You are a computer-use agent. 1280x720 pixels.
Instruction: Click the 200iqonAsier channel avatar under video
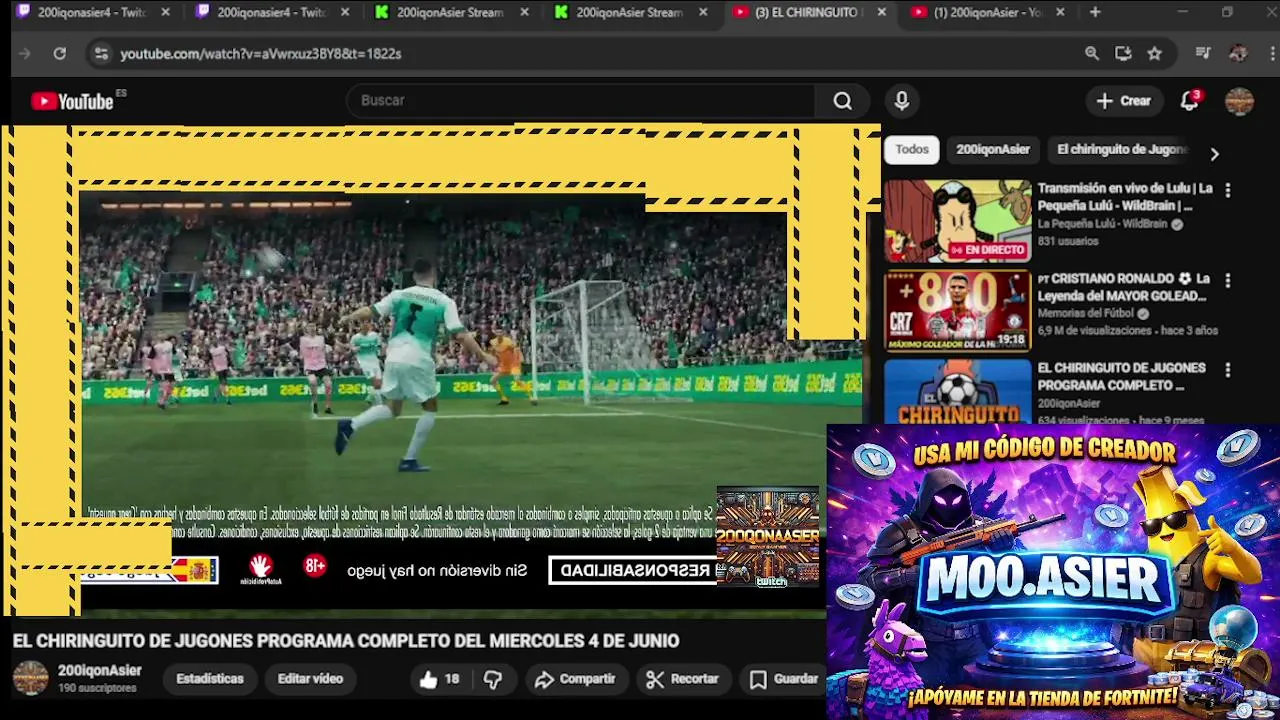pyautogui.click(x=30, y=678)
